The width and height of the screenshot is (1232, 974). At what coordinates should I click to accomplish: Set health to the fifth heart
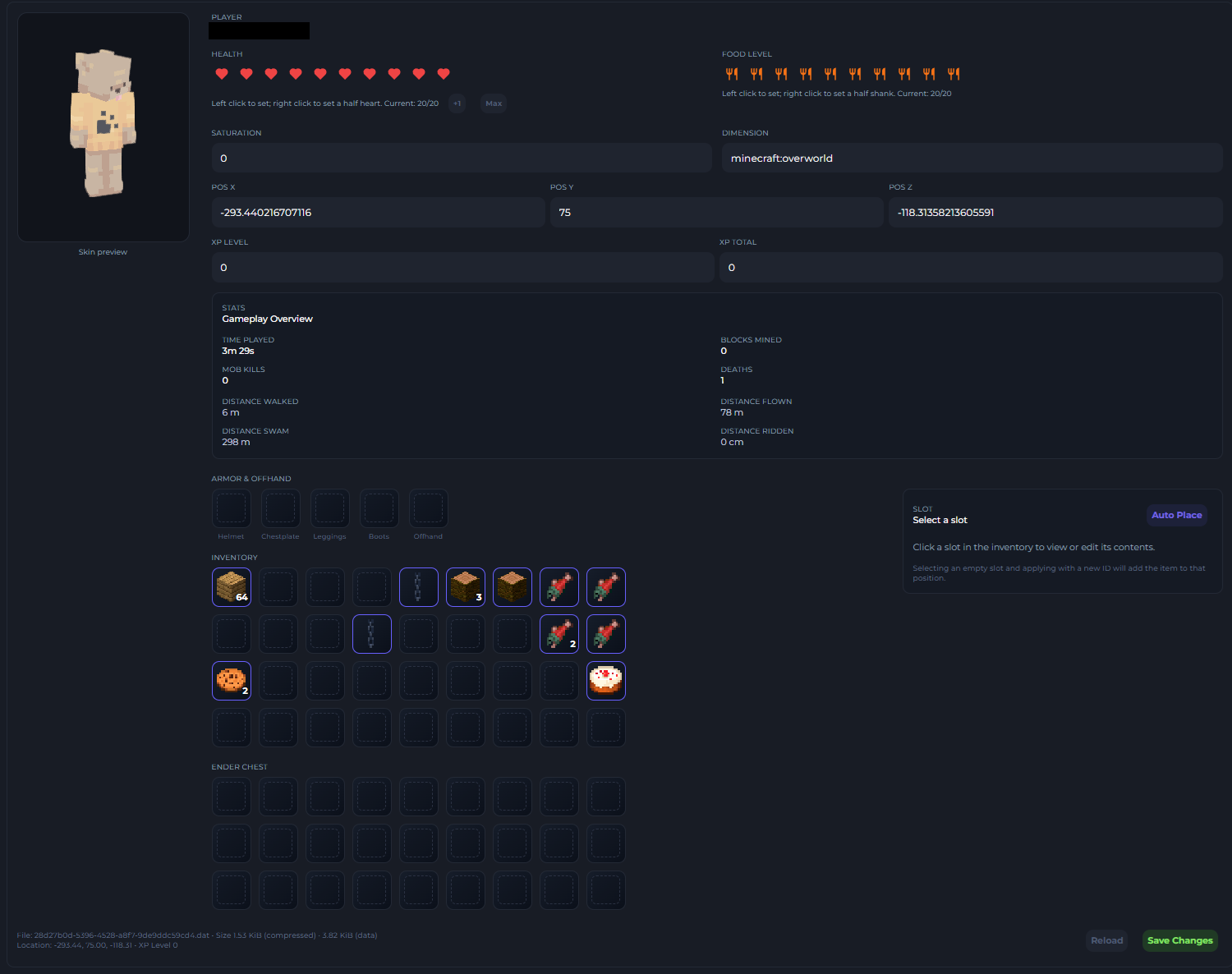(x=320, y=74)
